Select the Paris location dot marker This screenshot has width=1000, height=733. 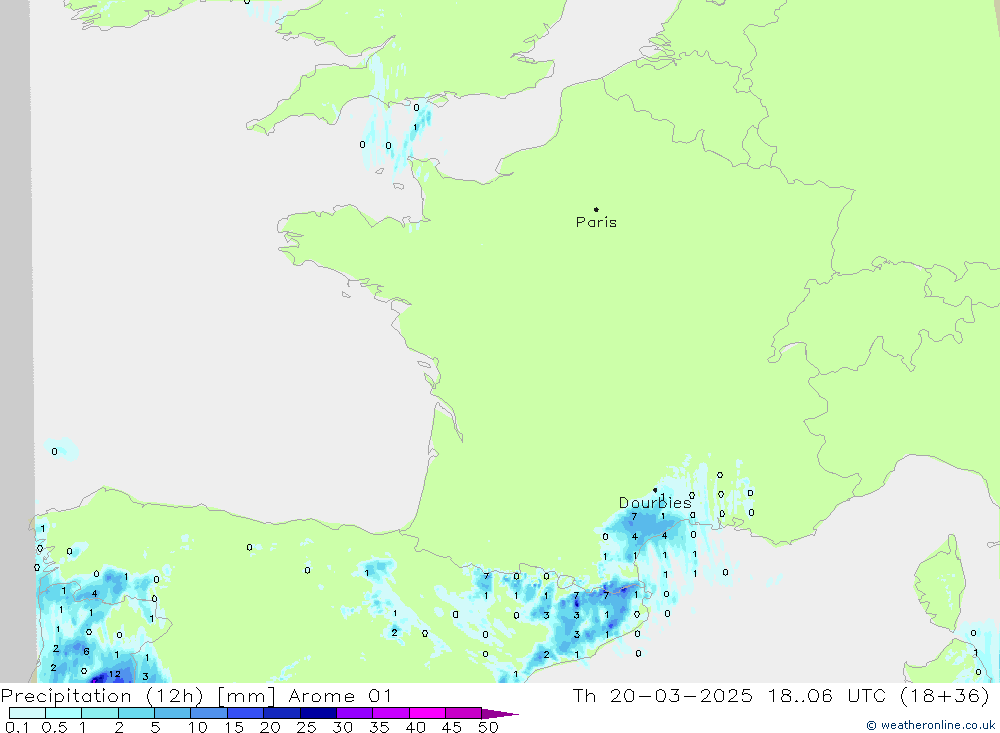click(596, 209)
